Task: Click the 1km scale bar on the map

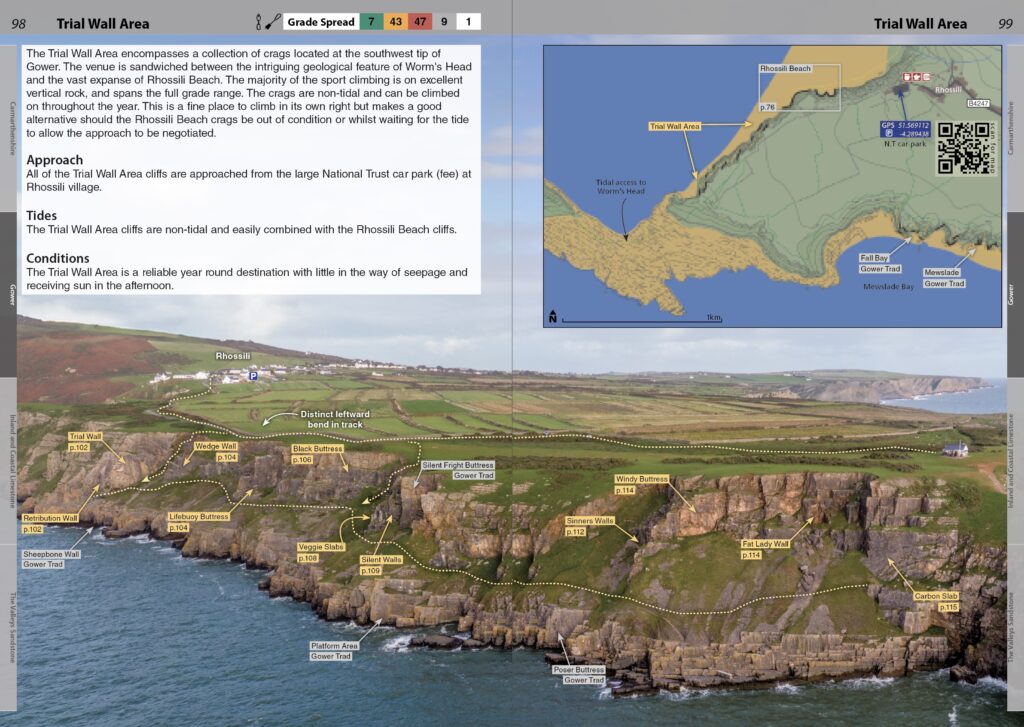Action: pyautogui.click(x=642, y=319)
